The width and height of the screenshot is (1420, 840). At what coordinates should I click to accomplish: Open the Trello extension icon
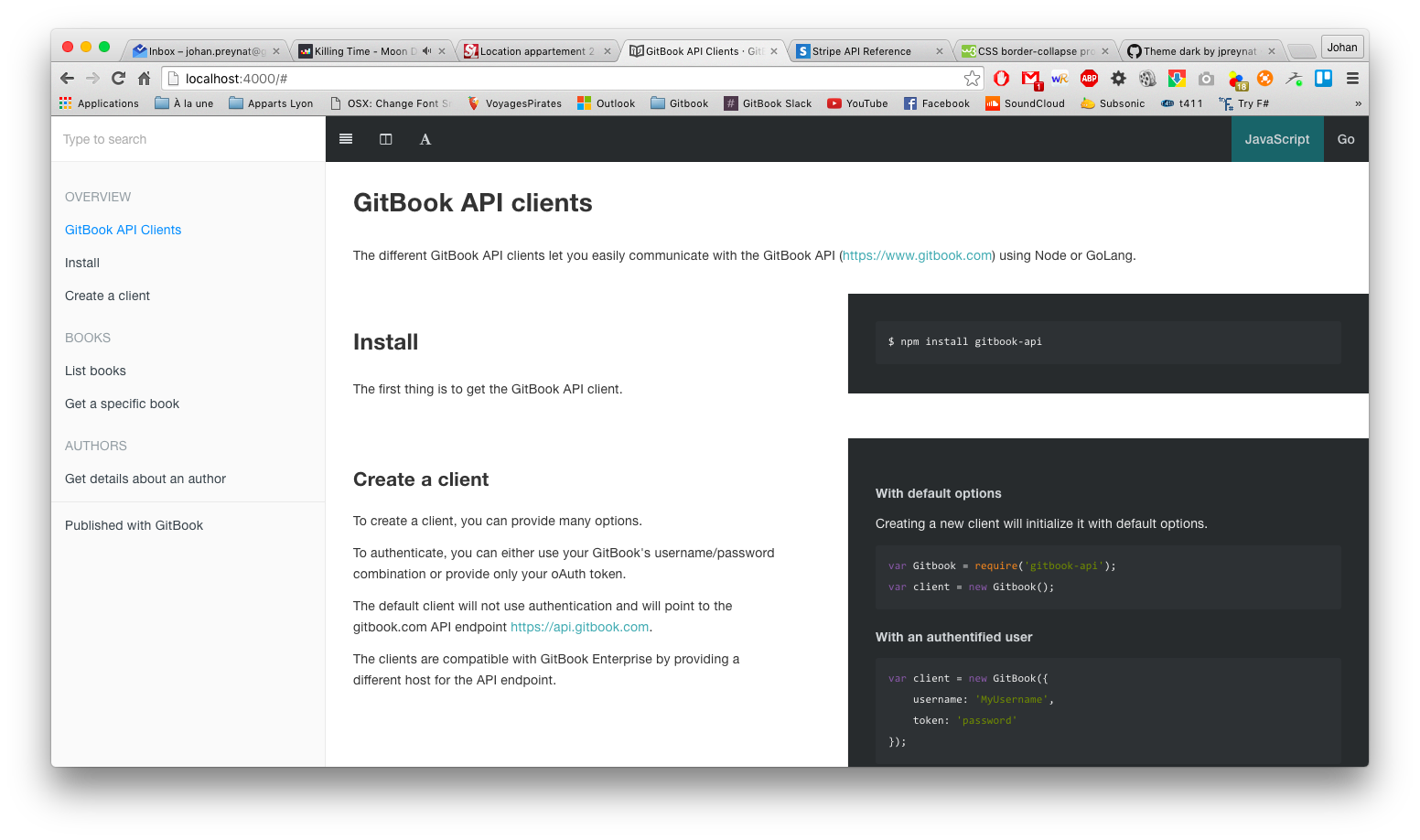point(1323,79)
